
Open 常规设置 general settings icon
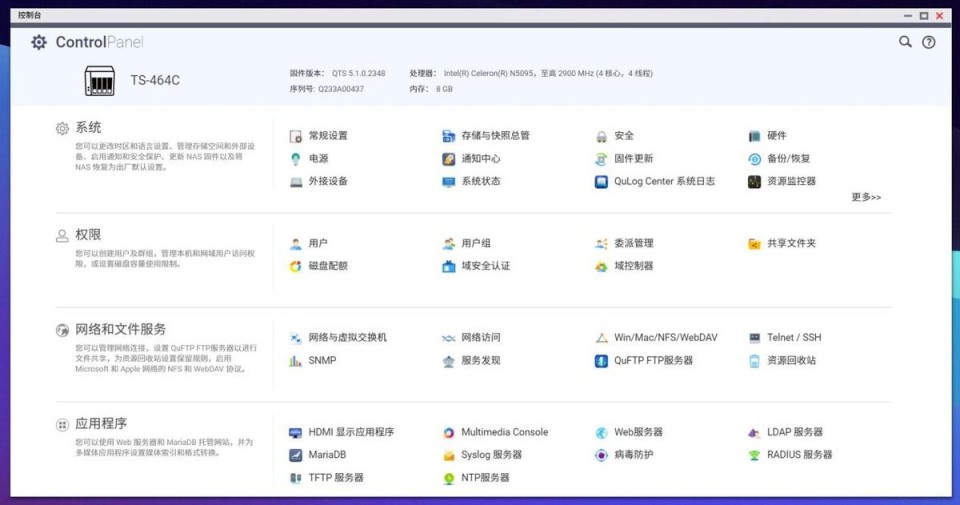296,136
